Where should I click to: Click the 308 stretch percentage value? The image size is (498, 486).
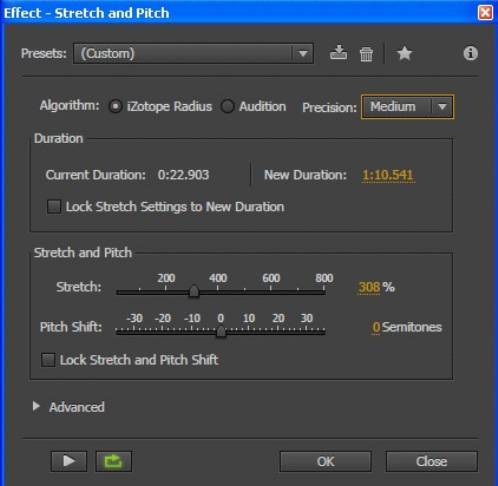pos(369,287)
